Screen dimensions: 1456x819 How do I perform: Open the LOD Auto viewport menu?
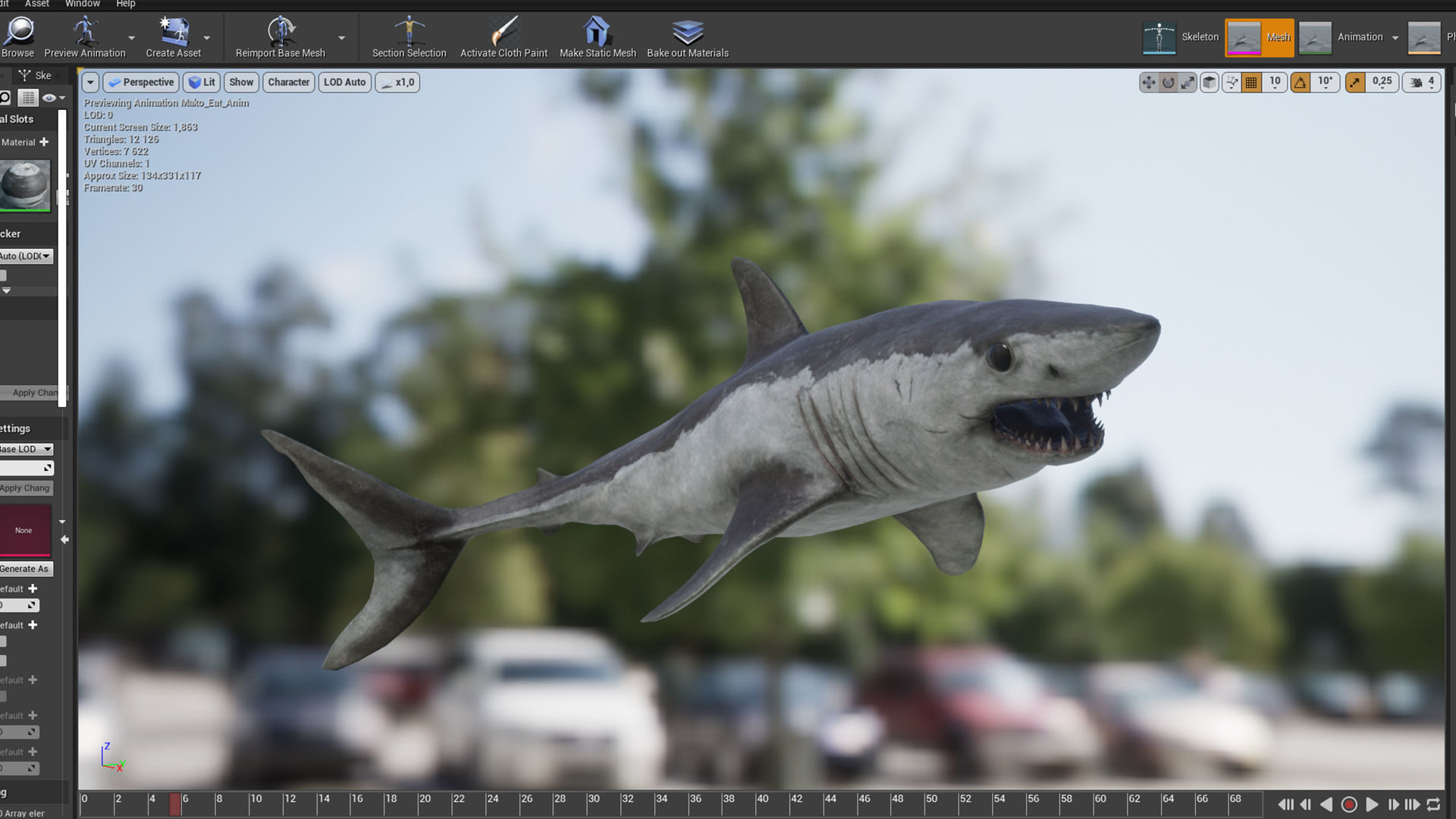point(344,82)
